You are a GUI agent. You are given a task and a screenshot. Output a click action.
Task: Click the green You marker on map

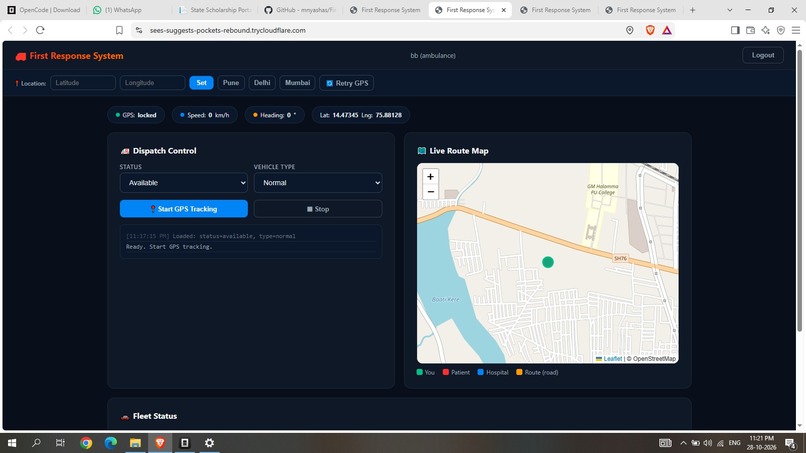548,262
